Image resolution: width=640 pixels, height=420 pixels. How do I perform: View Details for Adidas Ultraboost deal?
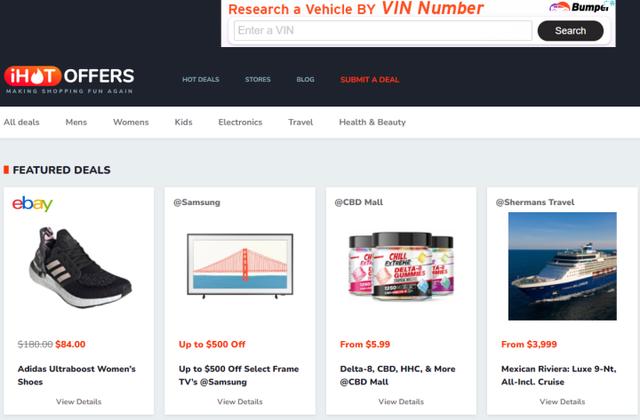point(79,402)
